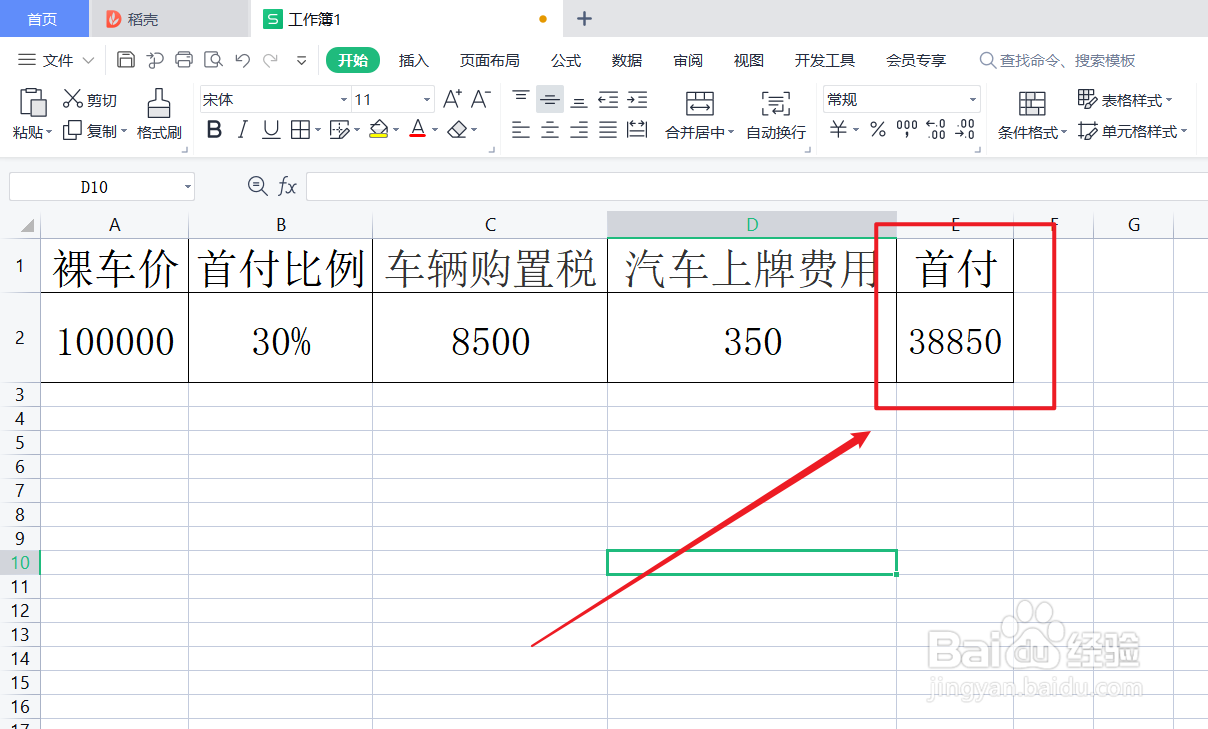Viewport: 1208px width, 729px height.
Task: Toggle bold formatting on selected cell
Action: tap(213, 130)
